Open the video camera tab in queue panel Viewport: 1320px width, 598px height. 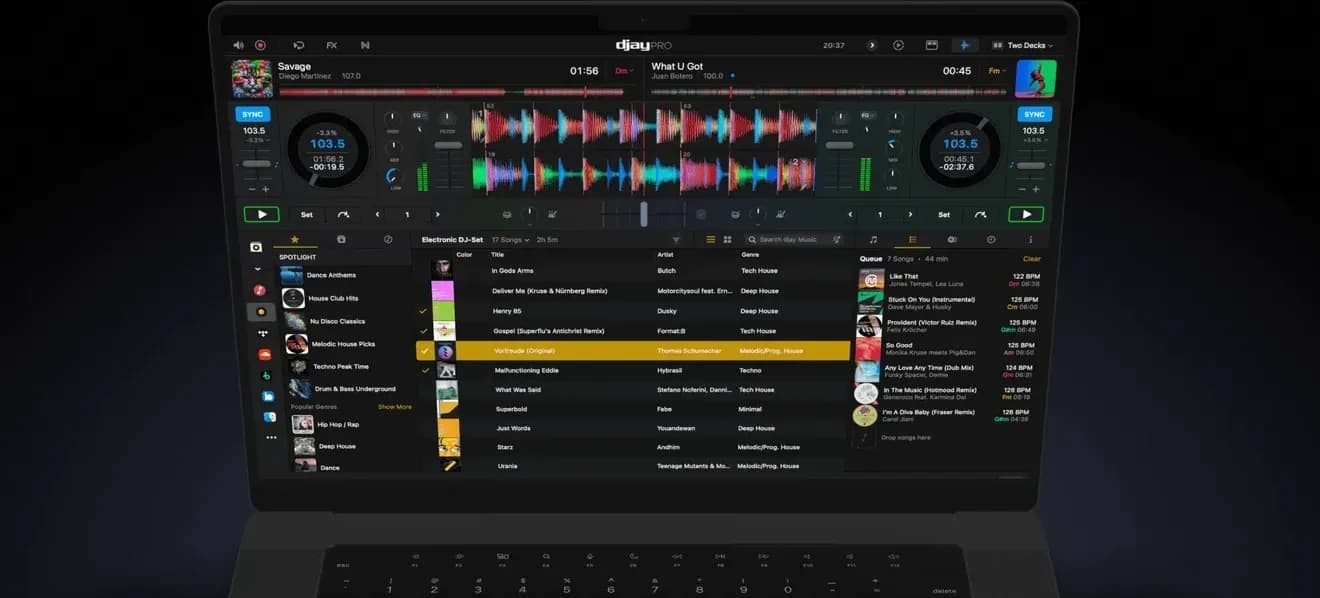point(952,240)
